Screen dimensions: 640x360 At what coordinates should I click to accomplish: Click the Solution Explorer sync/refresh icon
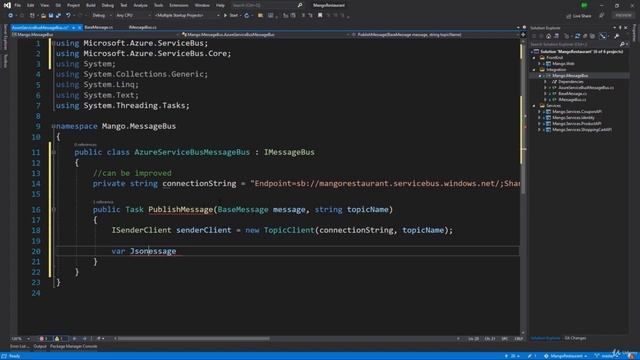[x=577, y=36]
